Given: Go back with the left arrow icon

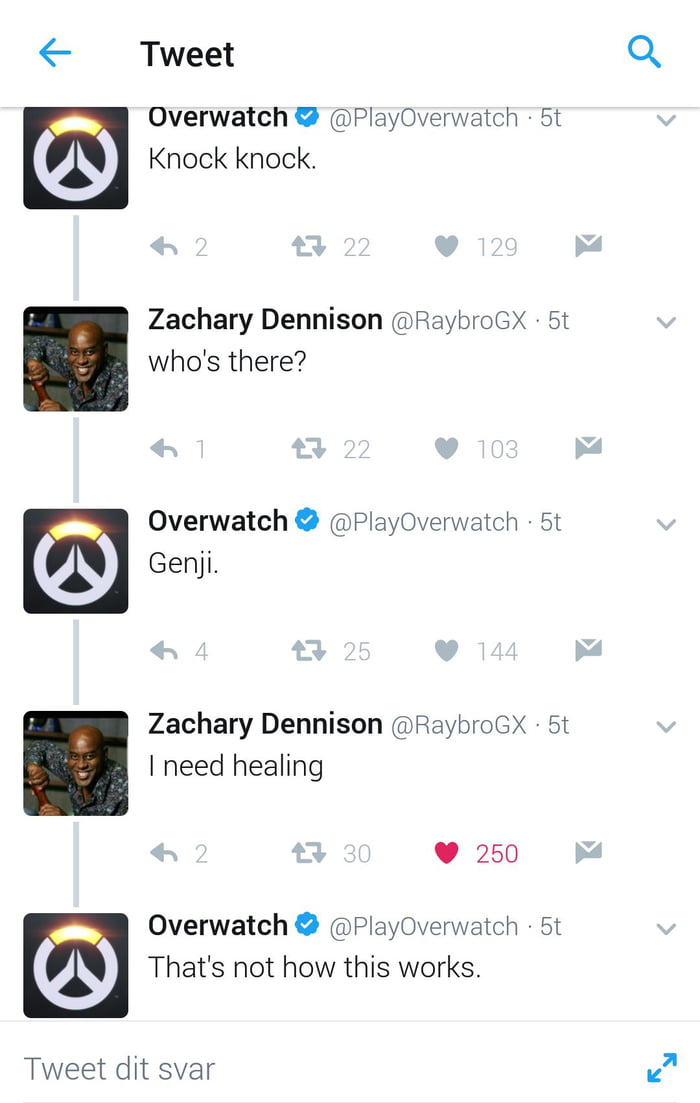Looking at the screenshot, I should coord(55,53).
